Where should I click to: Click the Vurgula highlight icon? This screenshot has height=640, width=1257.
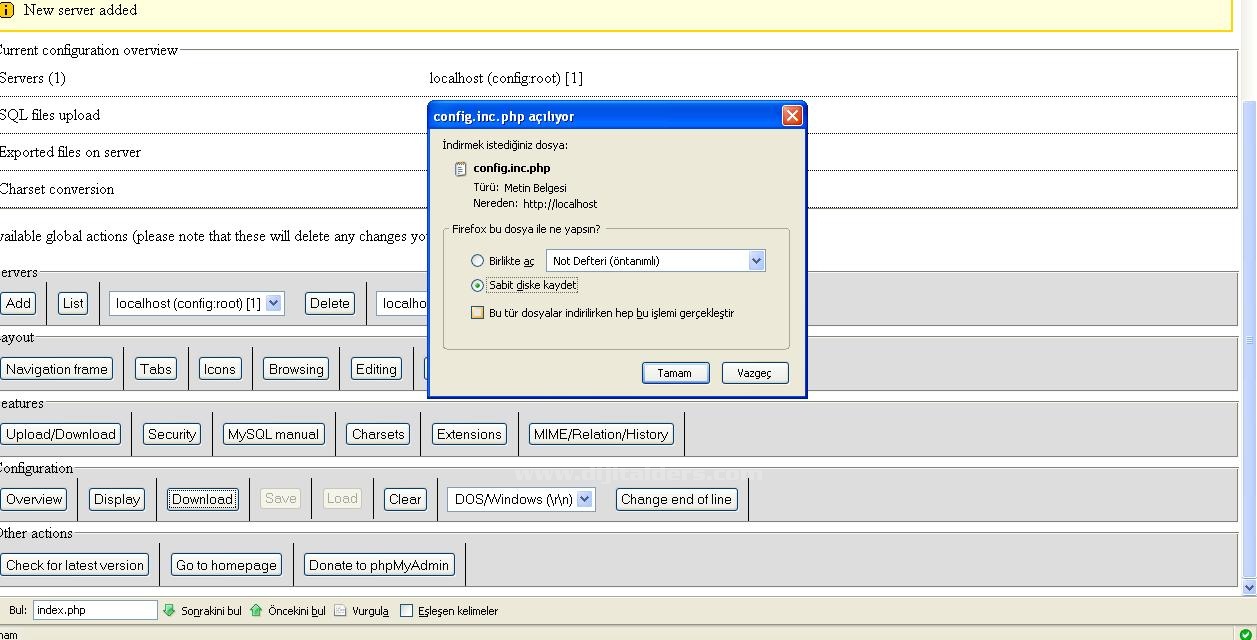point(340,610)
